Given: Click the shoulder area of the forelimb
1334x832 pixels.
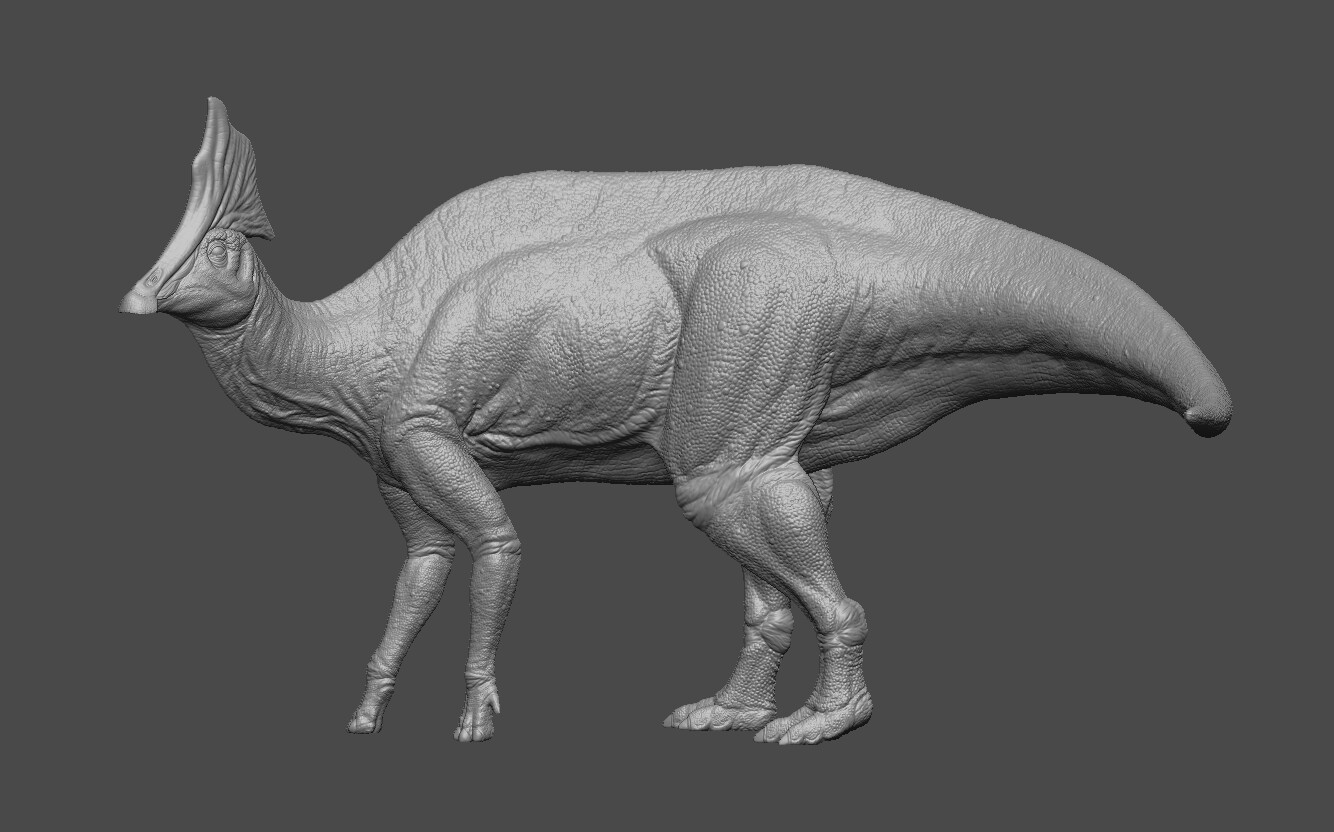Looking at the screenshot, I should tap(430, 400).
